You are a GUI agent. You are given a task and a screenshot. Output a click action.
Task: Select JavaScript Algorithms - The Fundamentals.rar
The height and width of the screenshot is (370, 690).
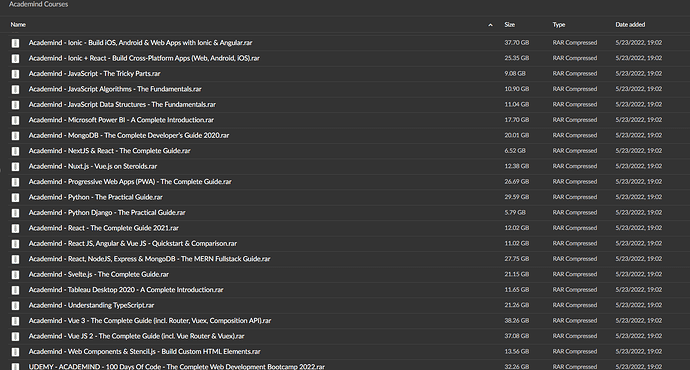(115, 89)
